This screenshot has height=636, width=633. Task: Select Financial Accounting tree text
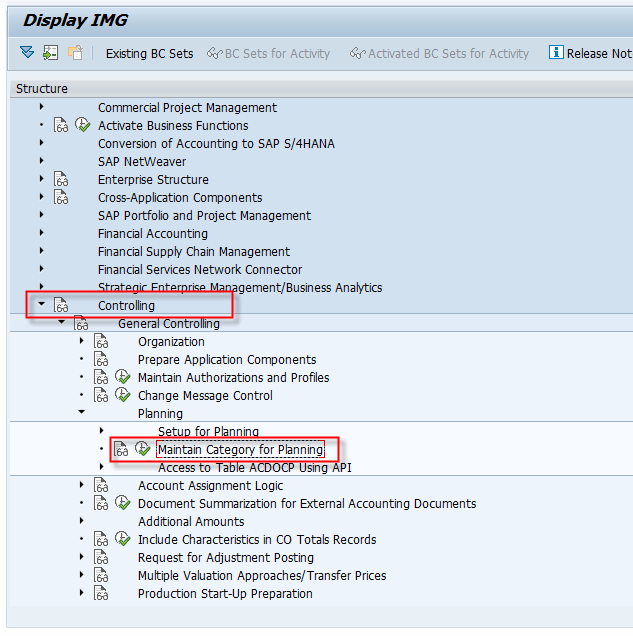[153, 234]
